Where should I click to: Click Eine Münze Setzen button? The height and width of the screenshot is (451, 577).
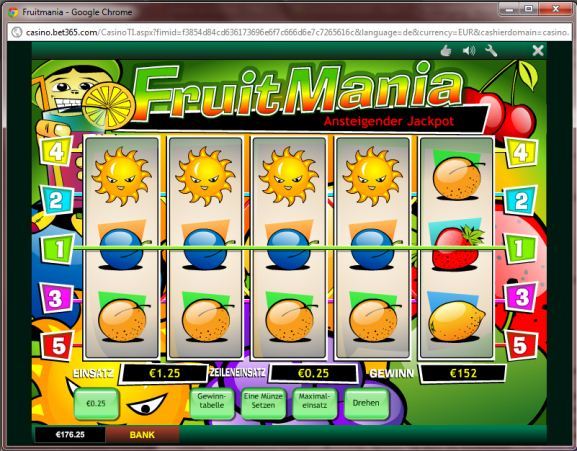[263, 402]
